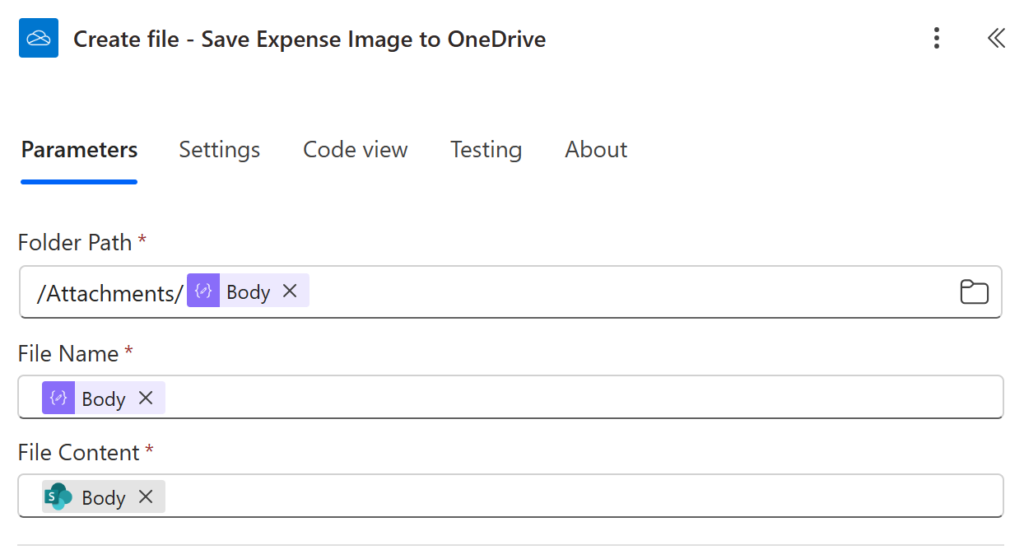Open the three-dot more options menu

936,39
